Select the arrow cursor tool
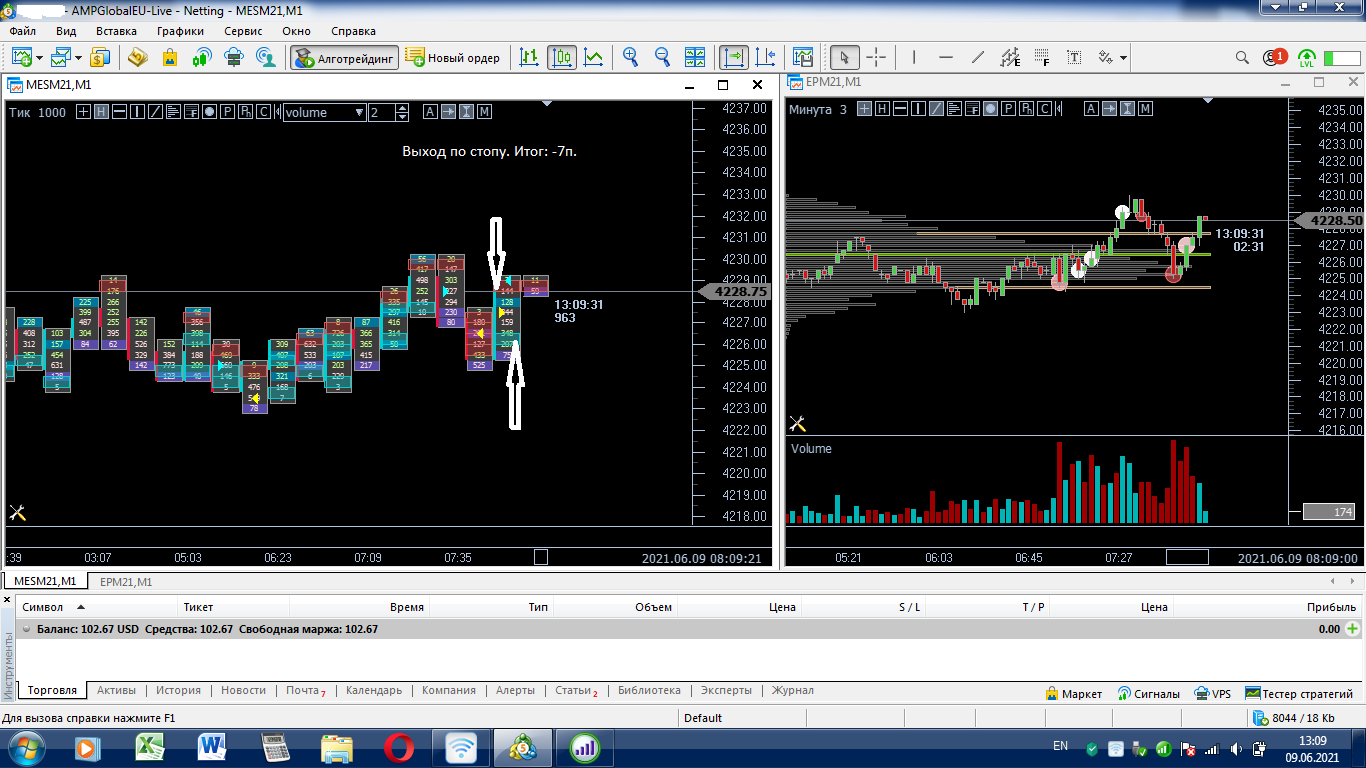This screenshot has height=768, width=1366. [845, 57]
